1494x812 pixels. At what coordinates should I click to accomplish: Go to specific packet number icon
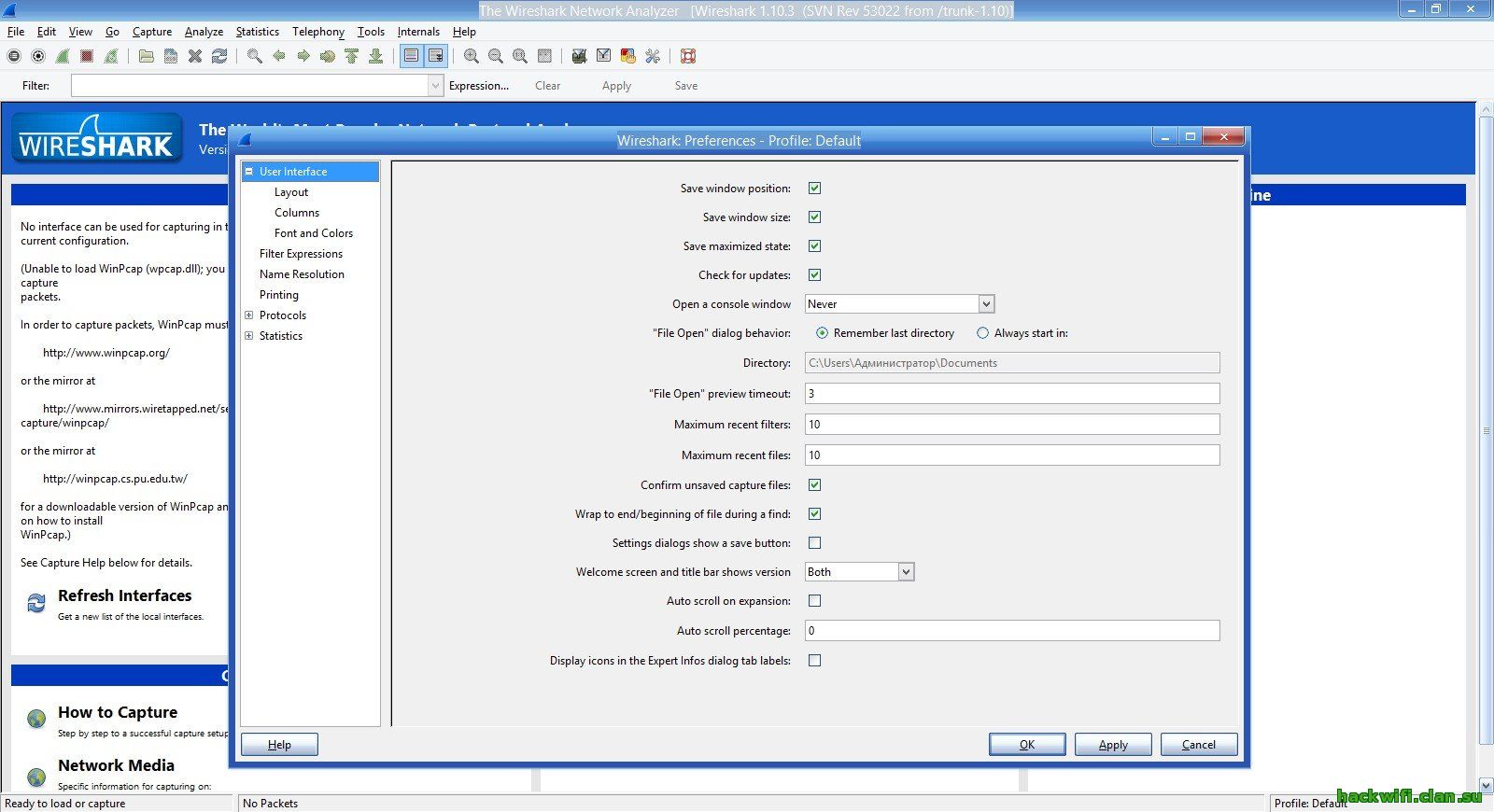(328, 56)
